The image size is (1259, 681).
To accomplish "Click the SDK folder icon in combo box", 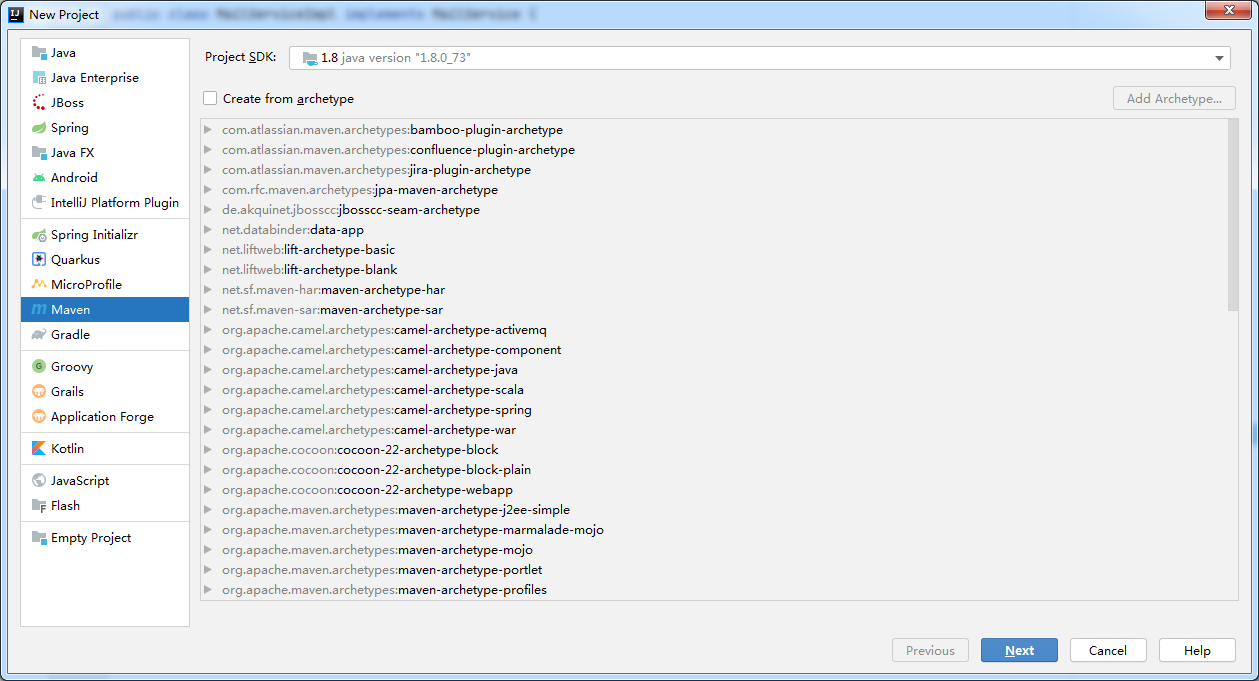I will tap(309, 58).
